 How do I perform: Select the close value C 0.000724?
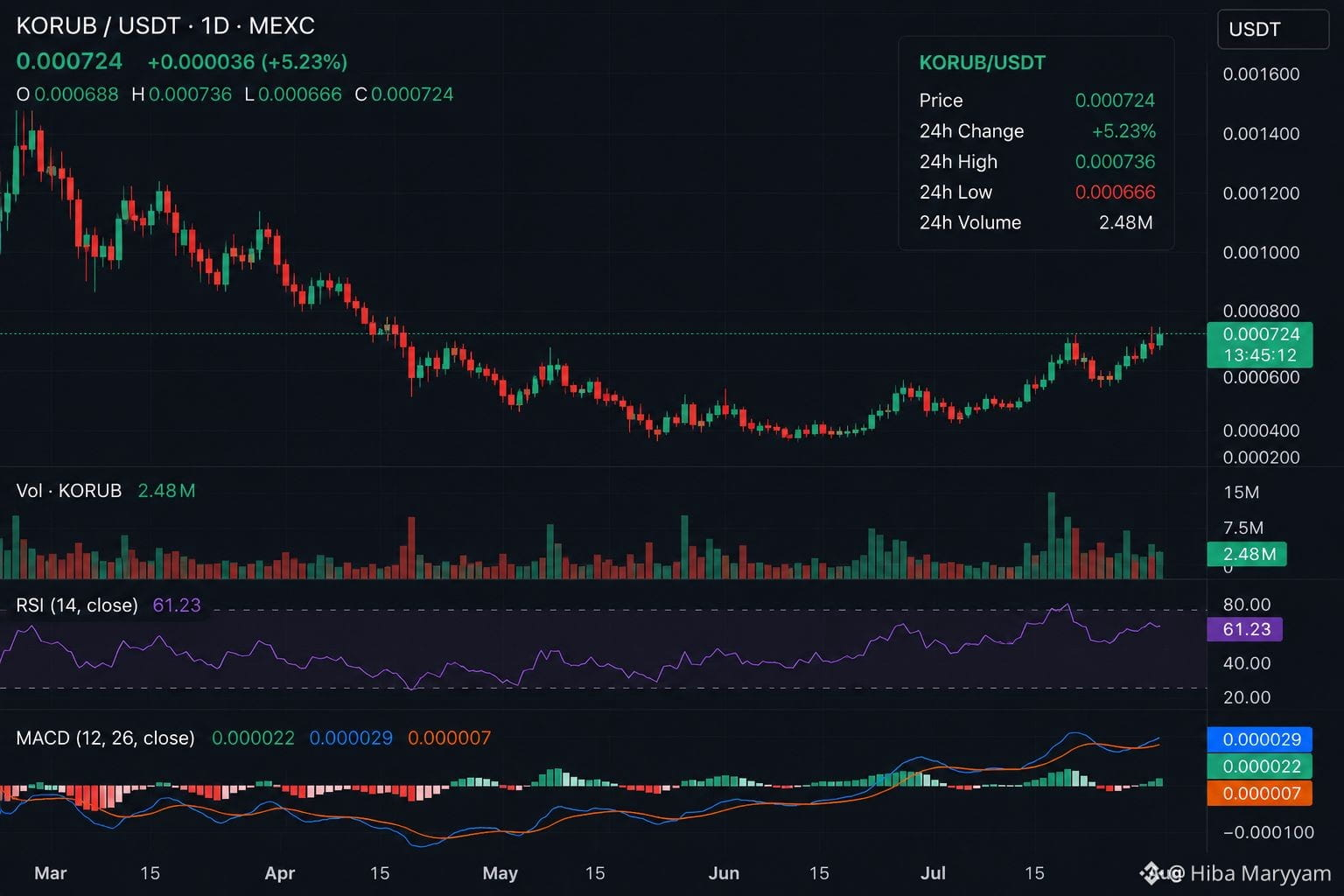click(404, 94)
